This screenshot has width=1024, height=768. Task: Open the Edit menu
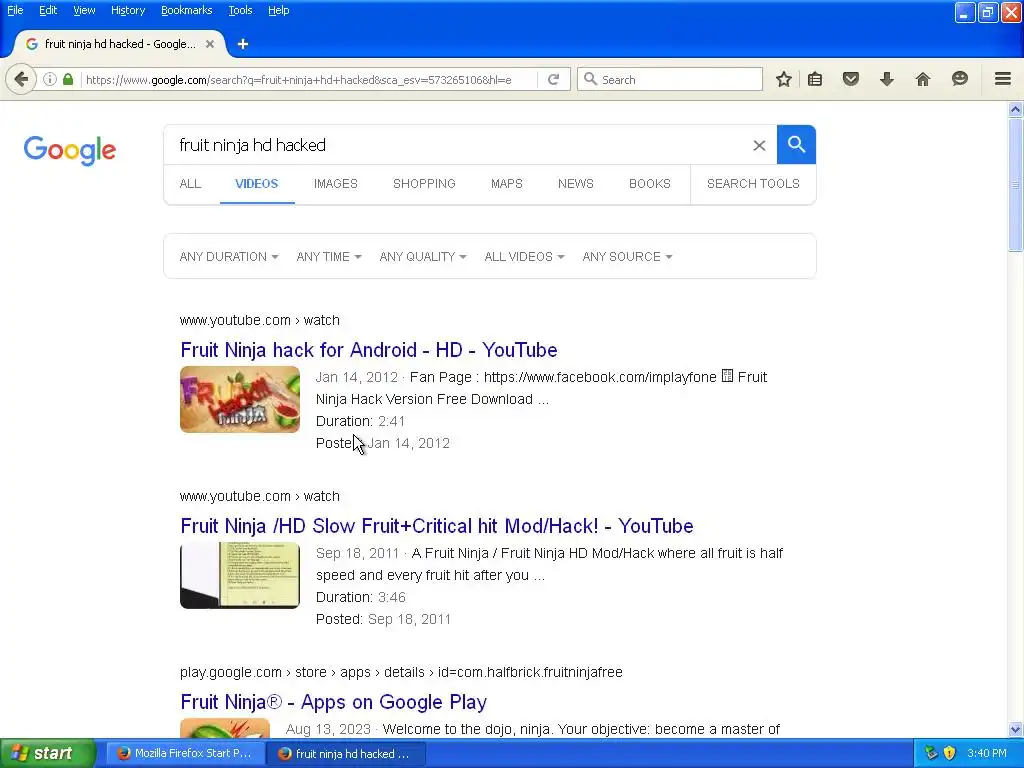[x=48, y=10]
